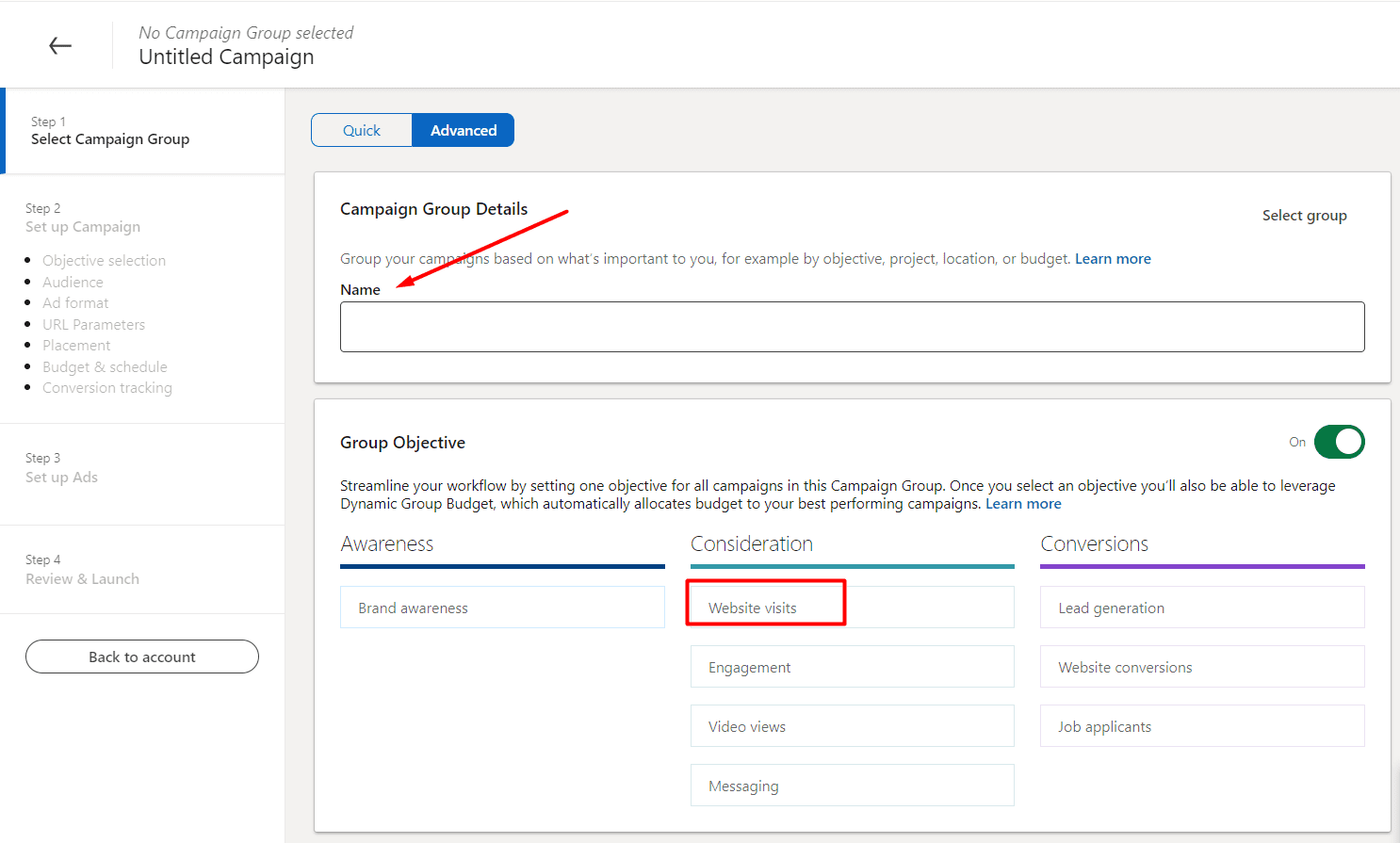
Task: Select the Lead generation objective
Action: tap(1202, 608)
